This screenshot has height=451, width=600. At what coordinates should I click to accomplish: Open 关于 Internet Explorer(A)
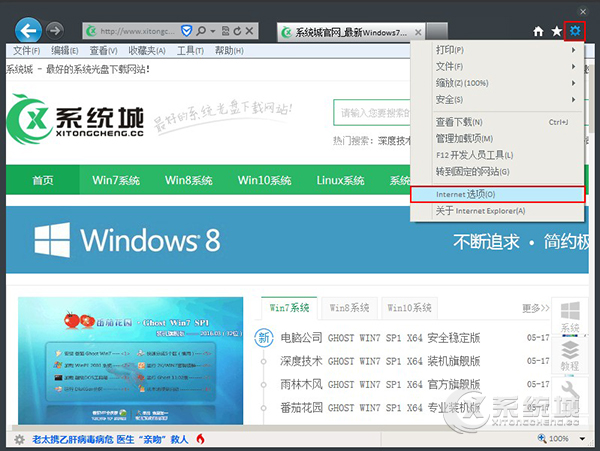497,211
